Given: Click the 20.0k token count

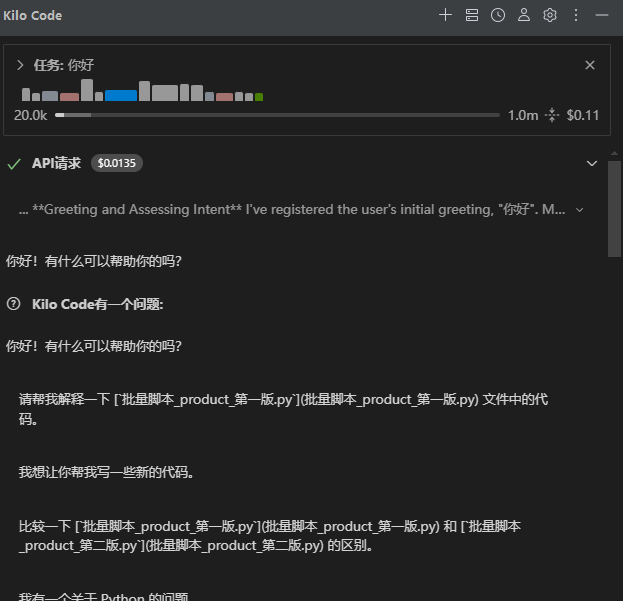Looking at the screenshot, I should click(31, 115).
